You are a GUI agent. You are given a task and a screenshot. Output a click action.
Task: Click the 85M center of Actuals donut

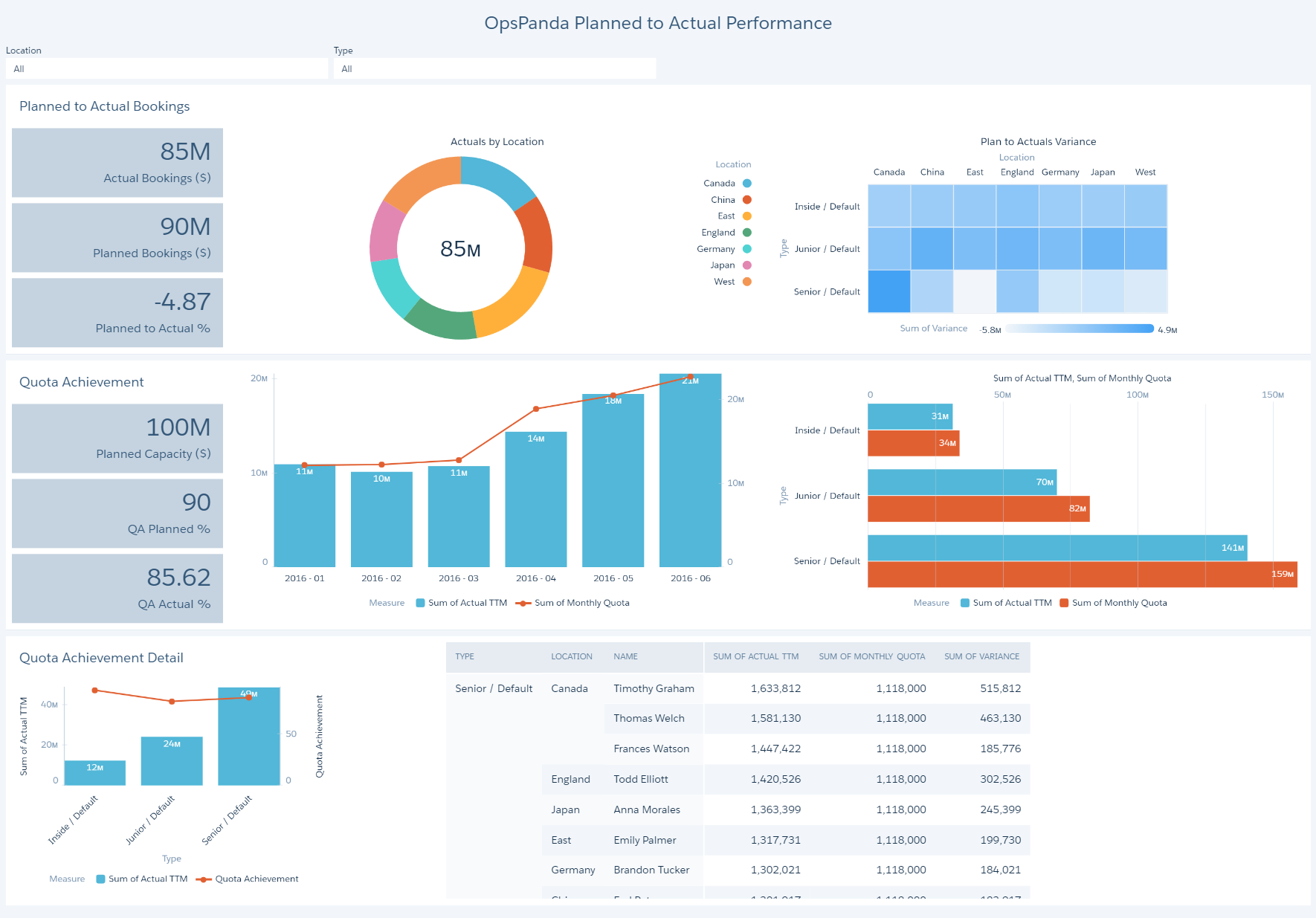click(x=460, y=249)
